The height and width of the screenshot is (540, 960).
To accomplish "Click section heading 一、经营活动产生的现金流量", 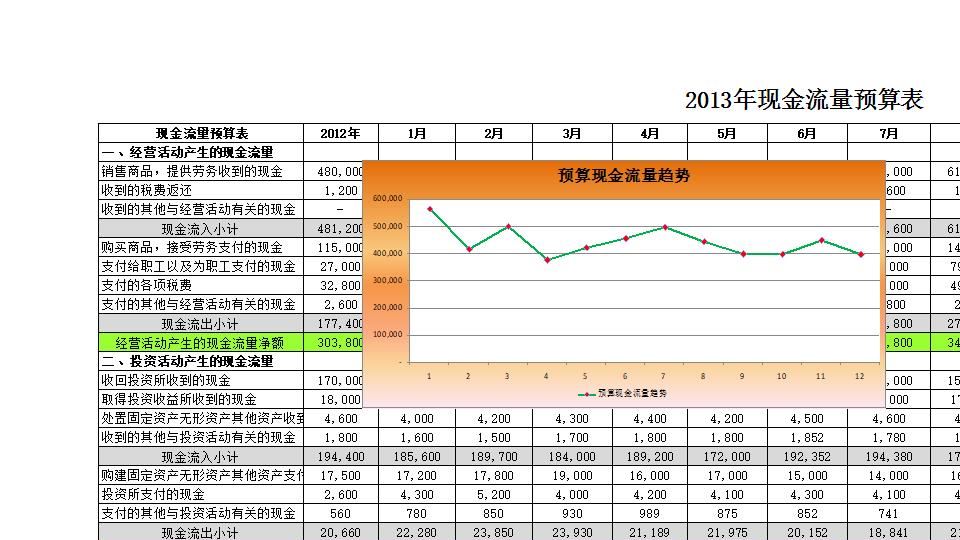I will (x=187, y=152).
